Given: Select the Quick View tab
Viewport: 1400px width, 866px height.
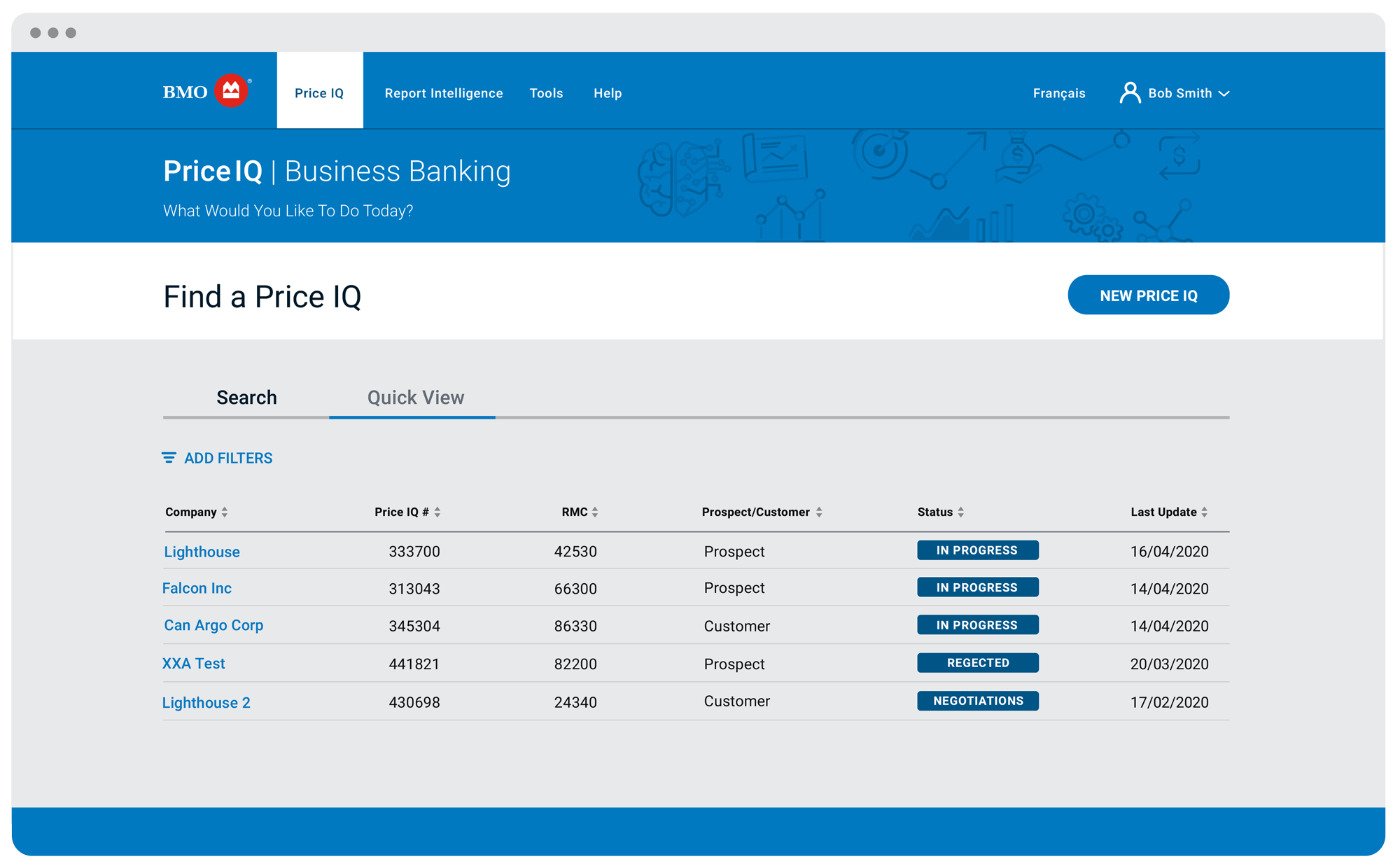Looking at the screenshot, I should click(x=415, y=398).
